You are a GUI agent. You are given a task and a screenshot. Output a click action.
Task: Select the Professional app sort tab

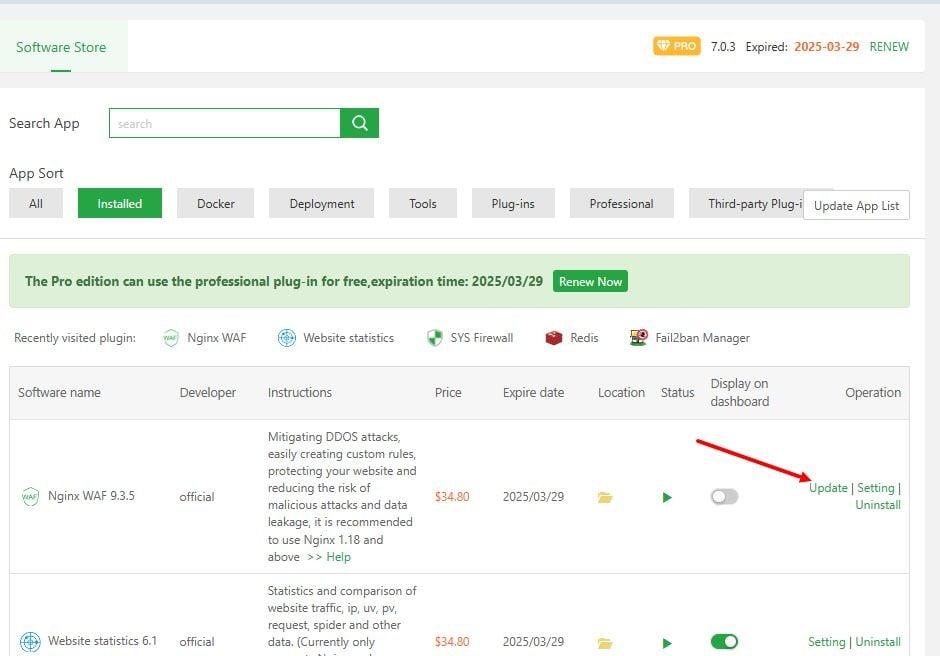tap(622, 203)
